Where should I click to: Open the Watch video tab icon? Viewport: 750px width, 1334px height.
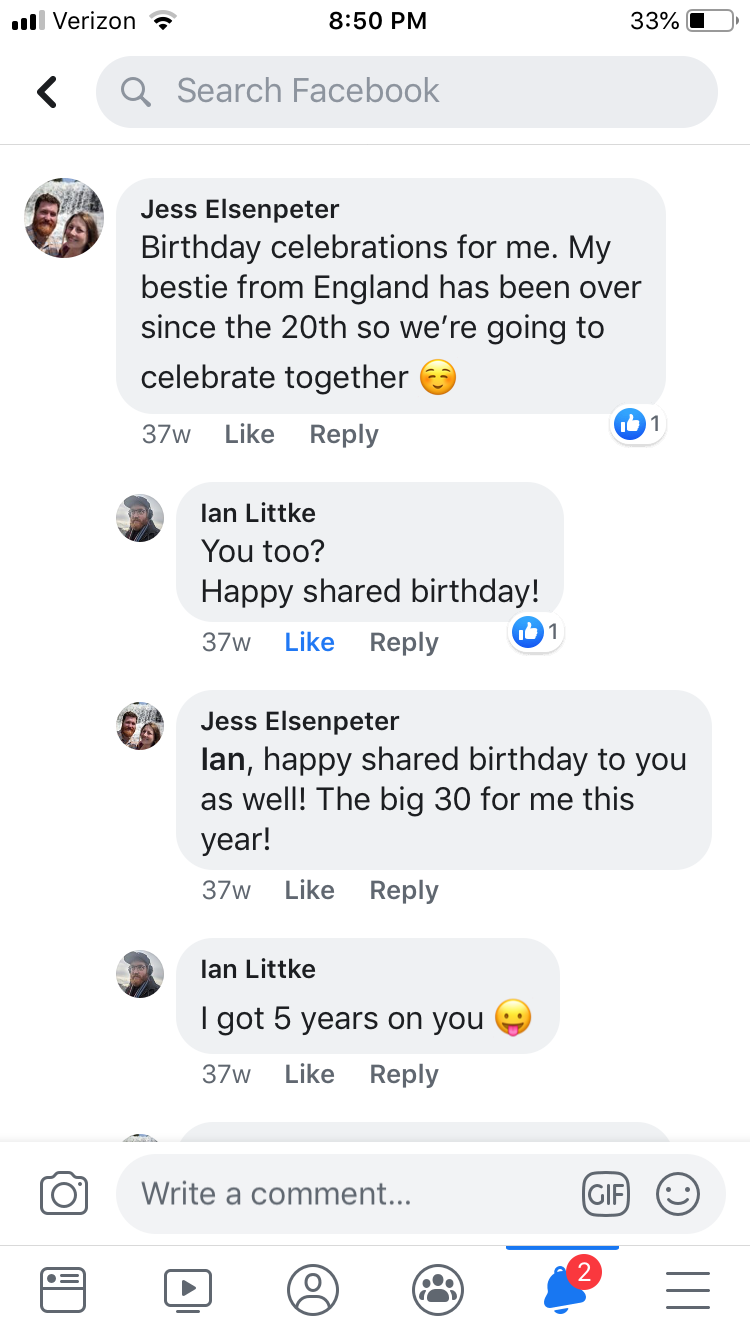pos(188,1289)
